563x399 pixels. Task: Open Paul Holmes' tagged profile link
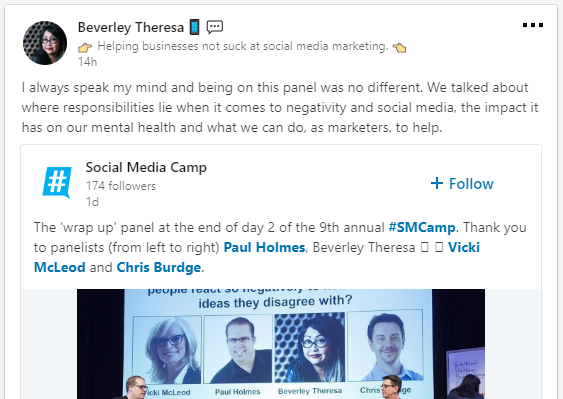[x=264, y=247]
